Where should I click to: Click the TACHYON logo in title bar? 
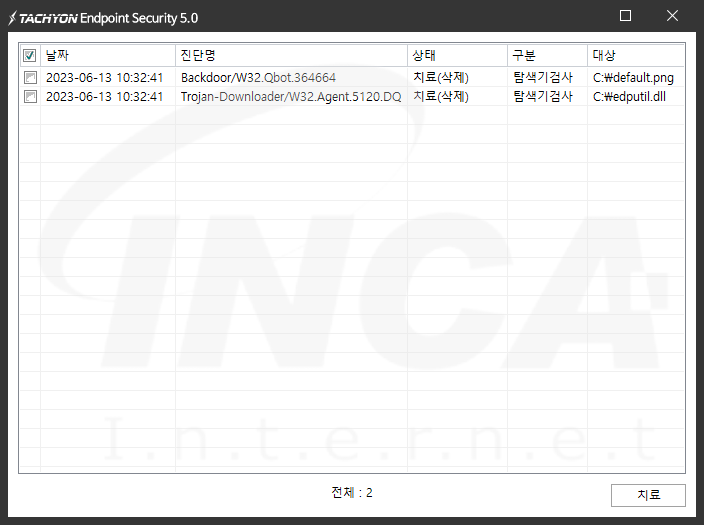tap(43, 18)
